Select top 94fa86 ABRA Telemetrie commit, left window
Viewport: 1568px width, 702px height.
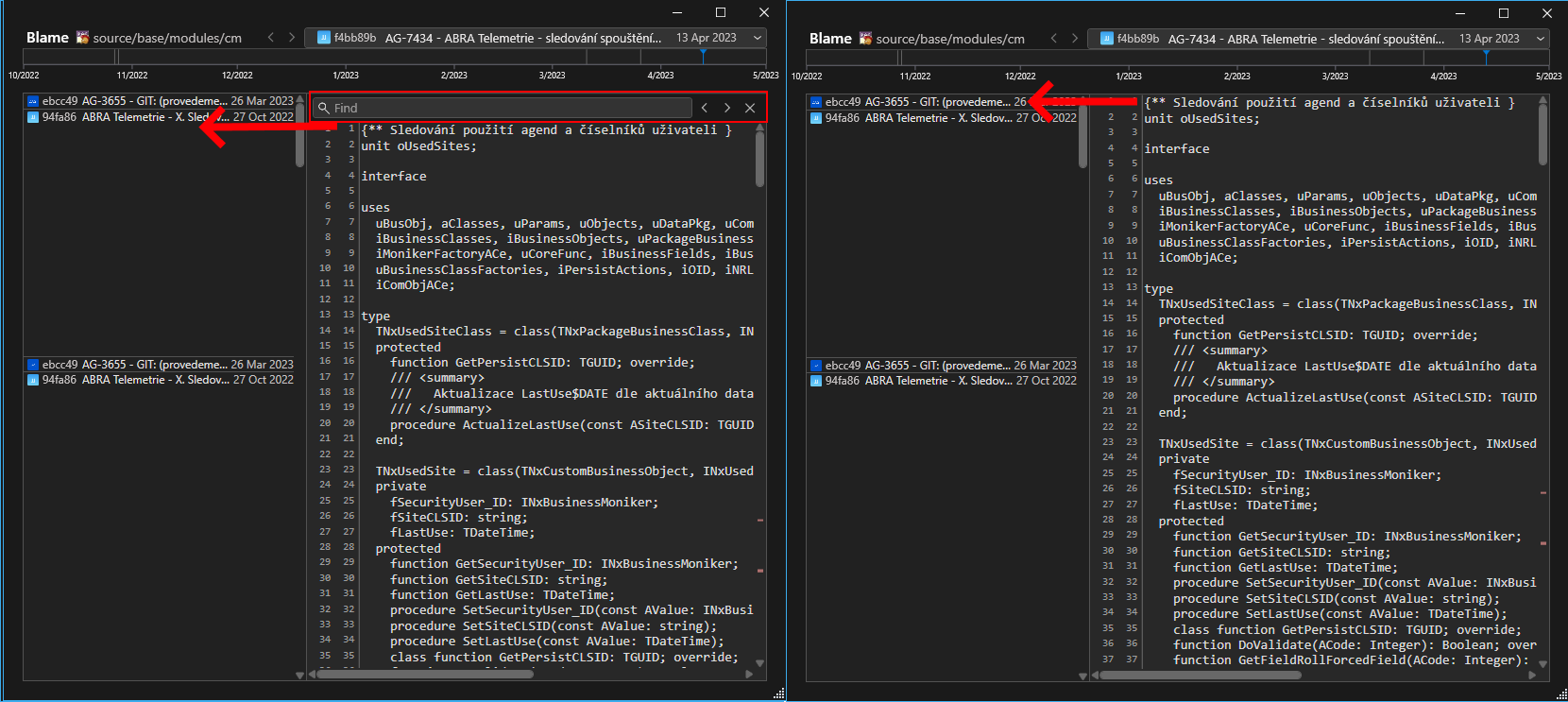tap(160, 117)
